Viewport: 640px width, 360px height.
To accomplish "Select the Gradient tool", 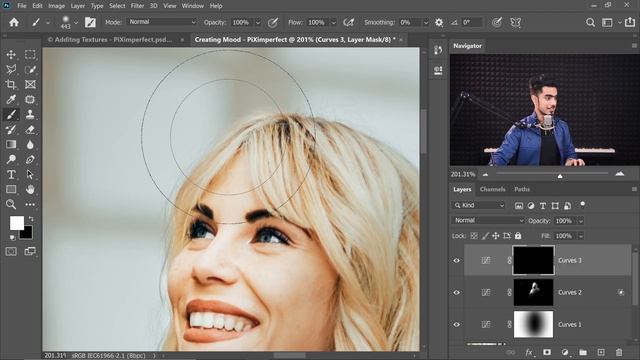I will point(11,144).
